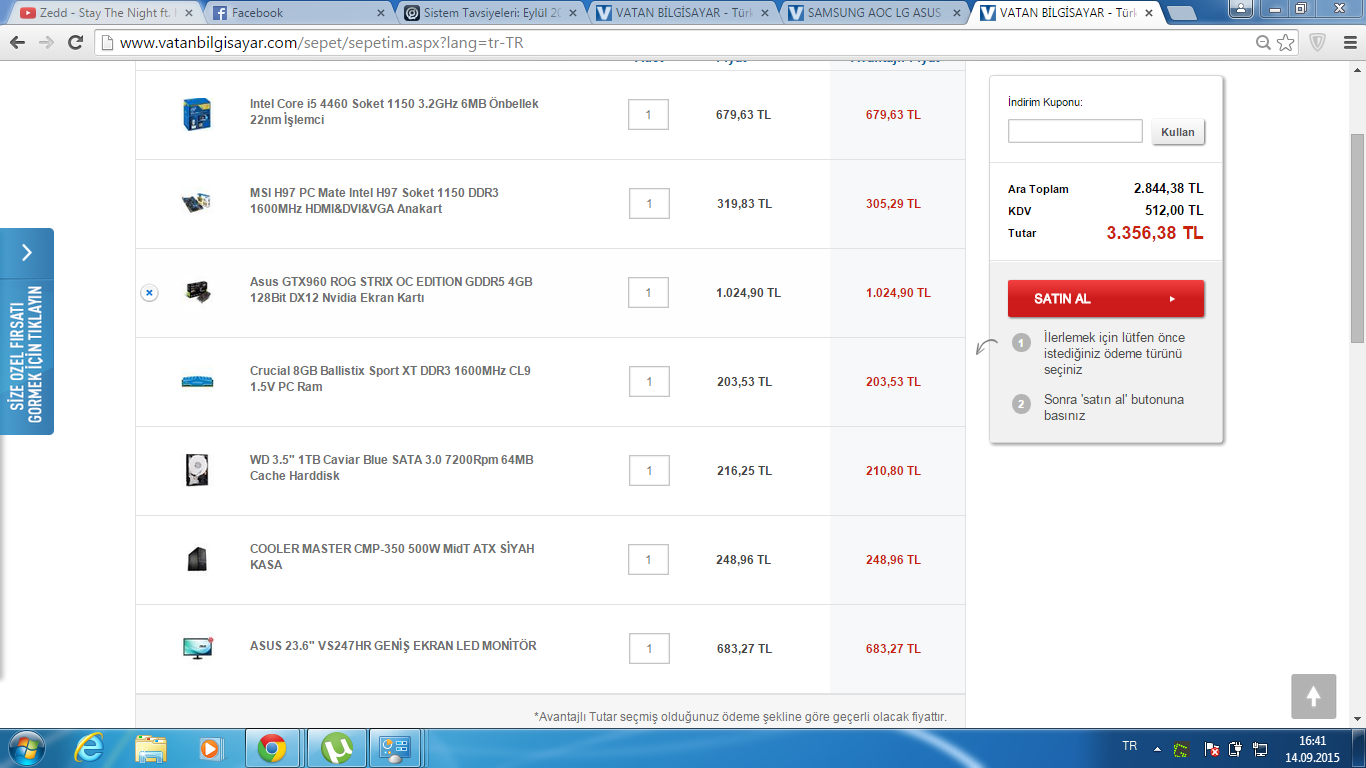This screenshot has width=1366, height=768.
Task: Close the active VATAN BİLGİSAYAR tab
Action: (1150, 13)
